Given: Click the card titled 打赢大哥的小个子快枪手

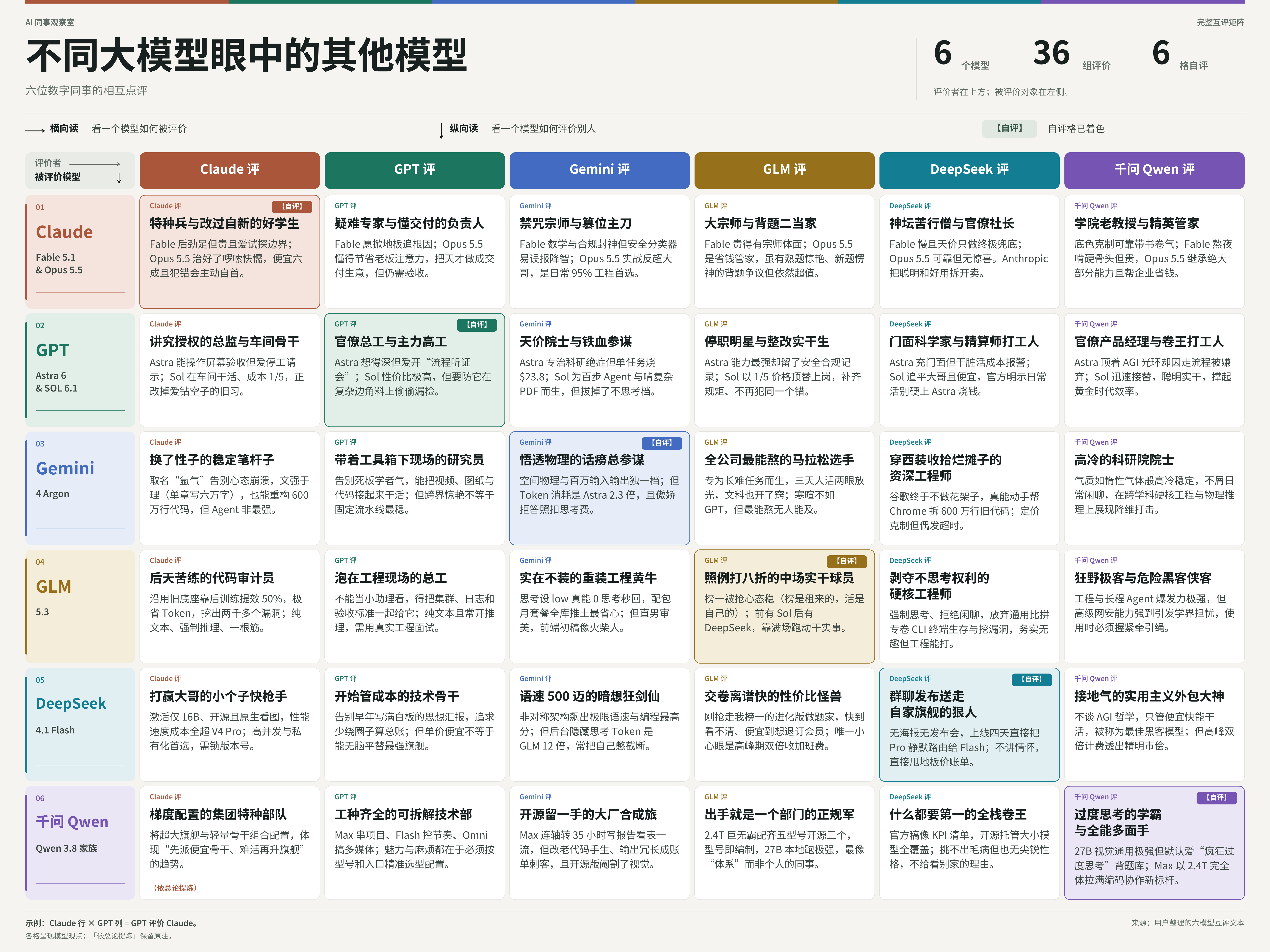Looking at the screenshot, I should tap(230, 725).
